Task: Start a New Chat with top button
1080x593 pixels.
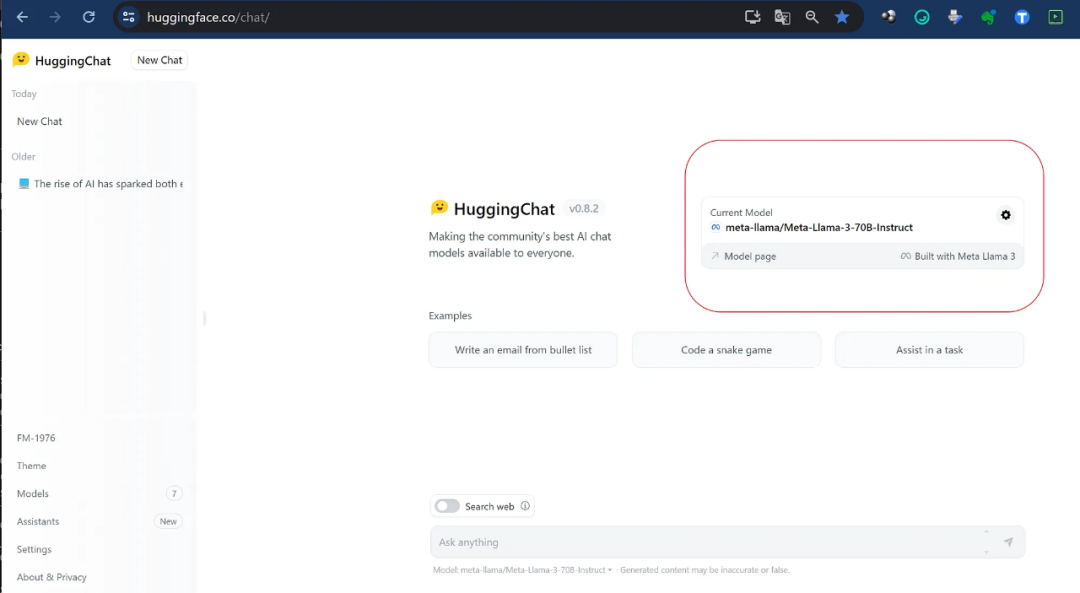Action: 160,60
